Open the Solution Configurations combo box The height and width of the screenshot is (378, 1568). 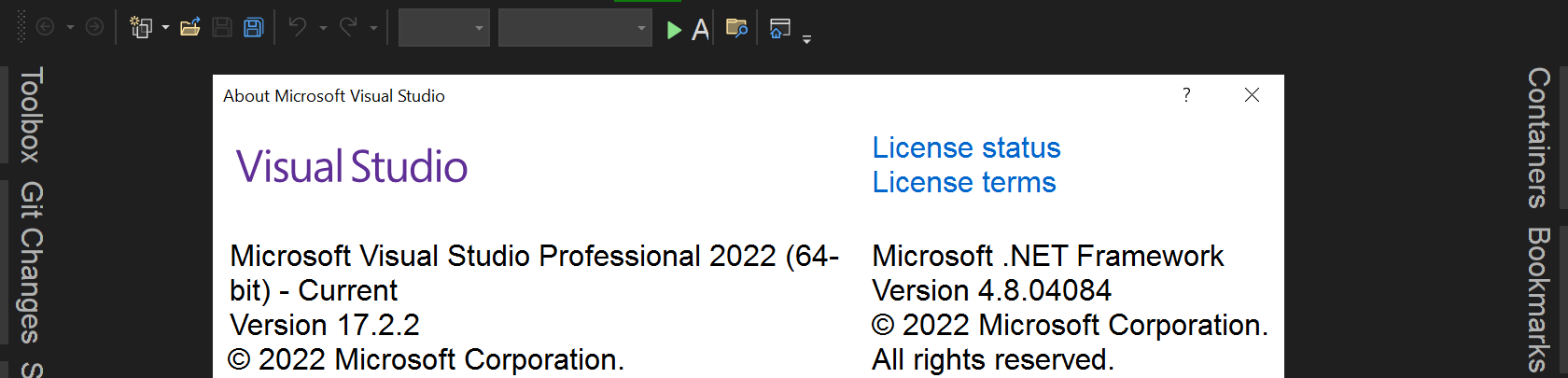pyautogui.click(x=444, y=28)
